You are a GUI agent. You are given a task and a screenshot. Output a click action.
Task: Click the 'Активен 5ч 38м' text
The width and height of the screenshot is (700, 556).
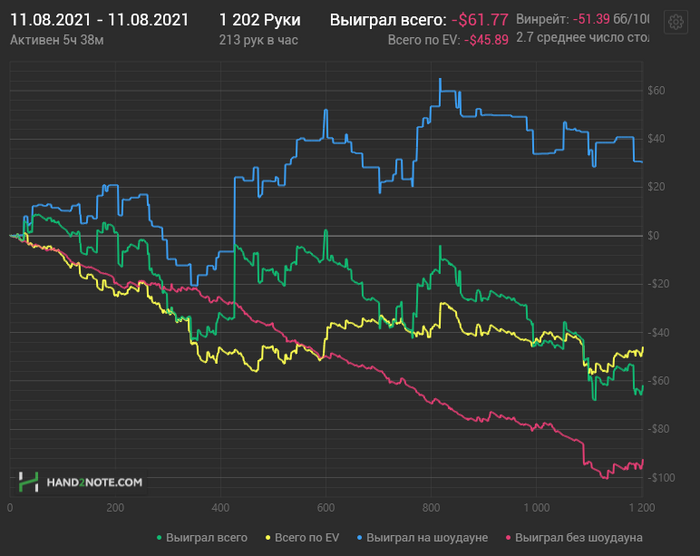click(57, 40)
